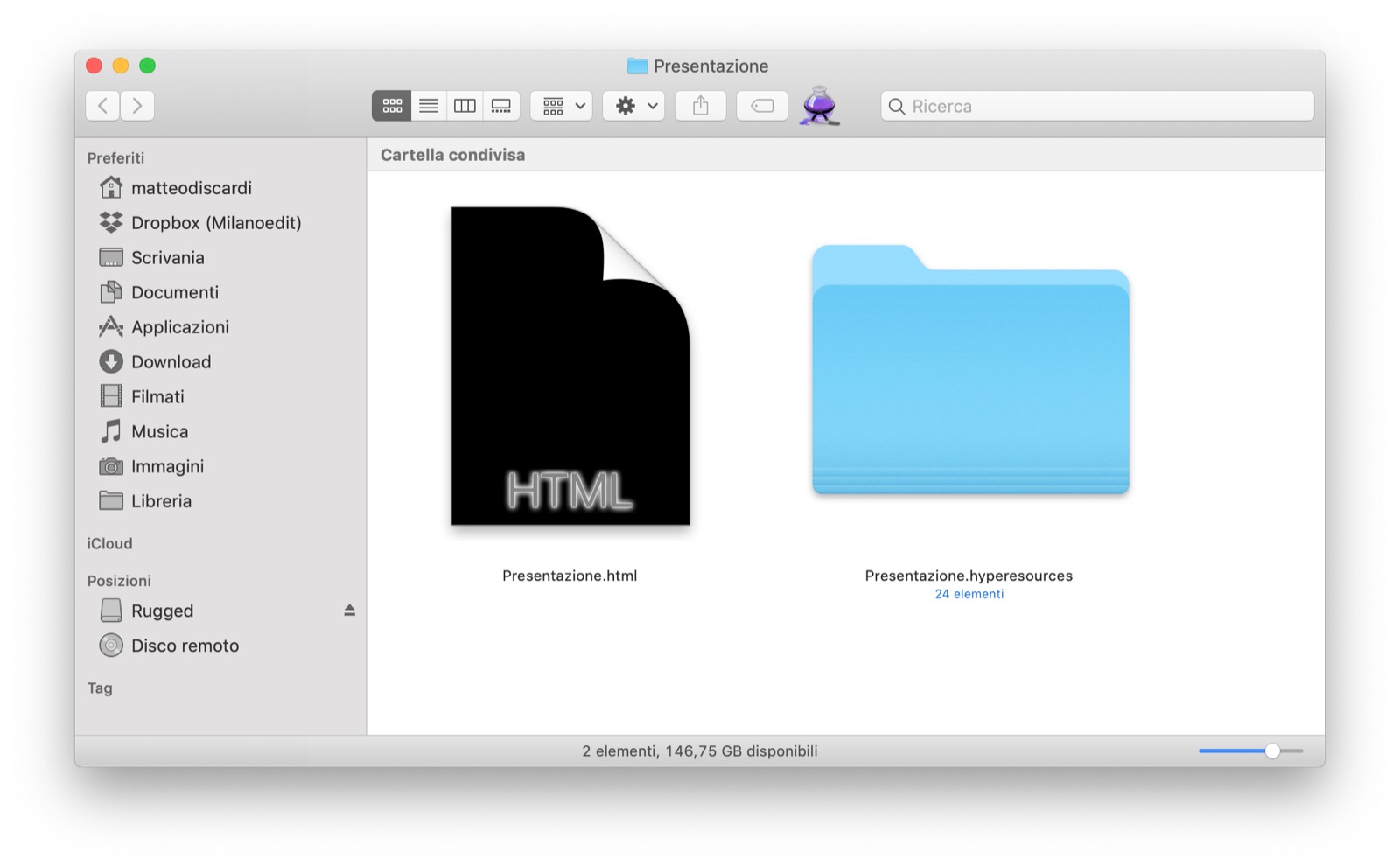Switch to list view mode
Screen dimensions: 1400x866
429,106
